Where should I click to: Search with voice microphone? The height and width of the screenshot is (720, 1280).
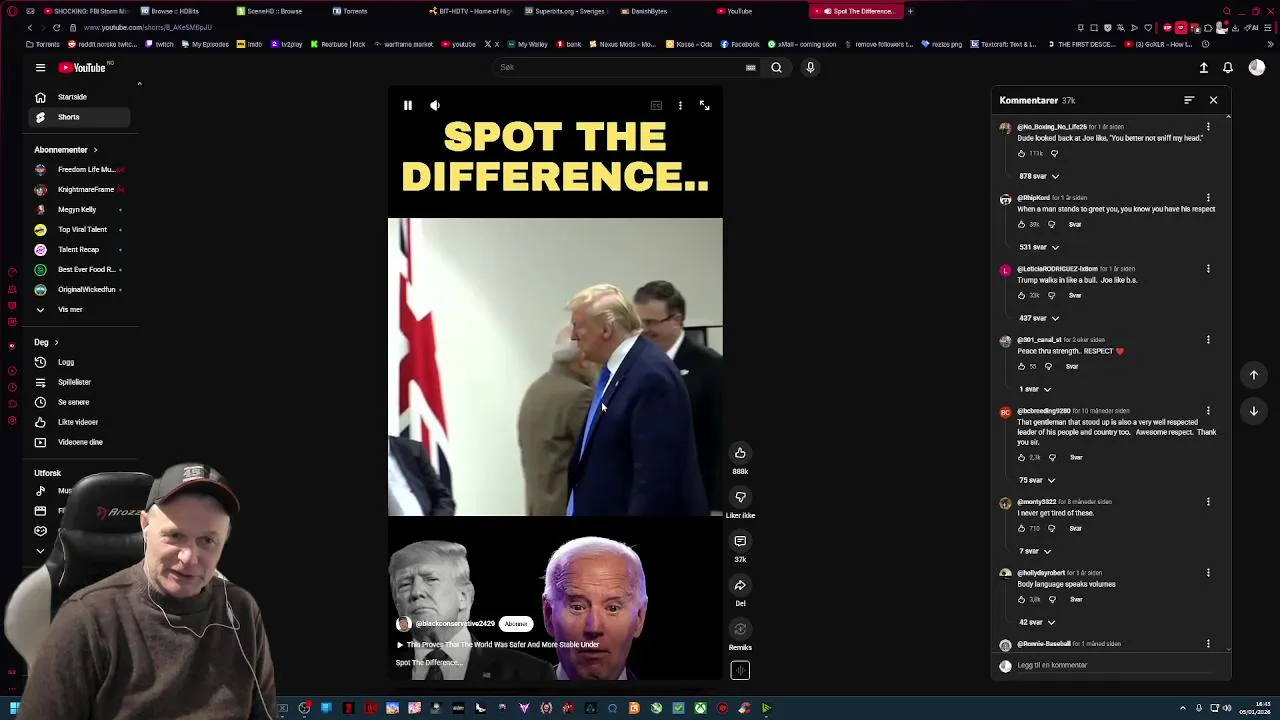tap(810, 67)
